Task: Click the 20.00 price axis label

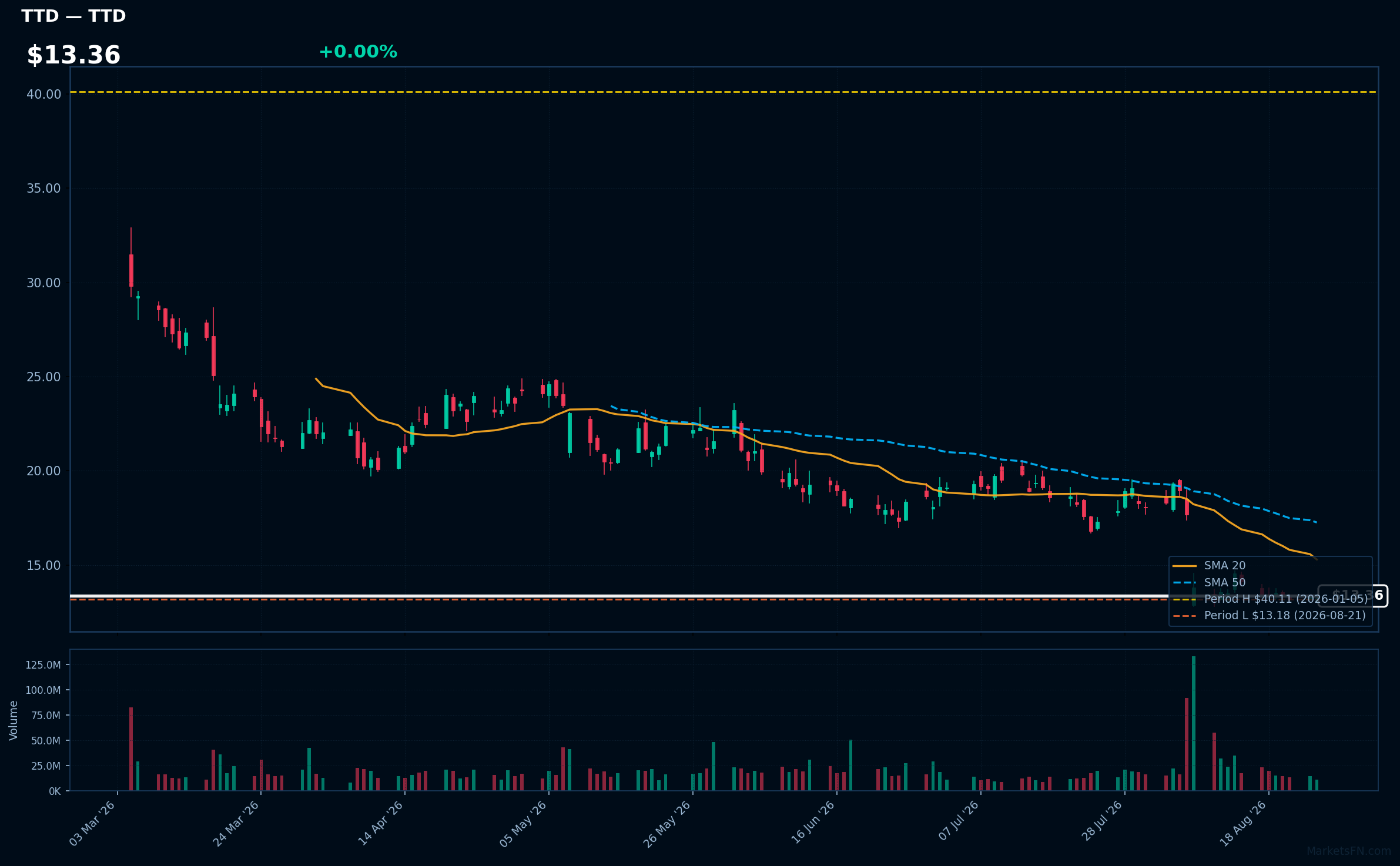Action: click(x=43, y=471)
